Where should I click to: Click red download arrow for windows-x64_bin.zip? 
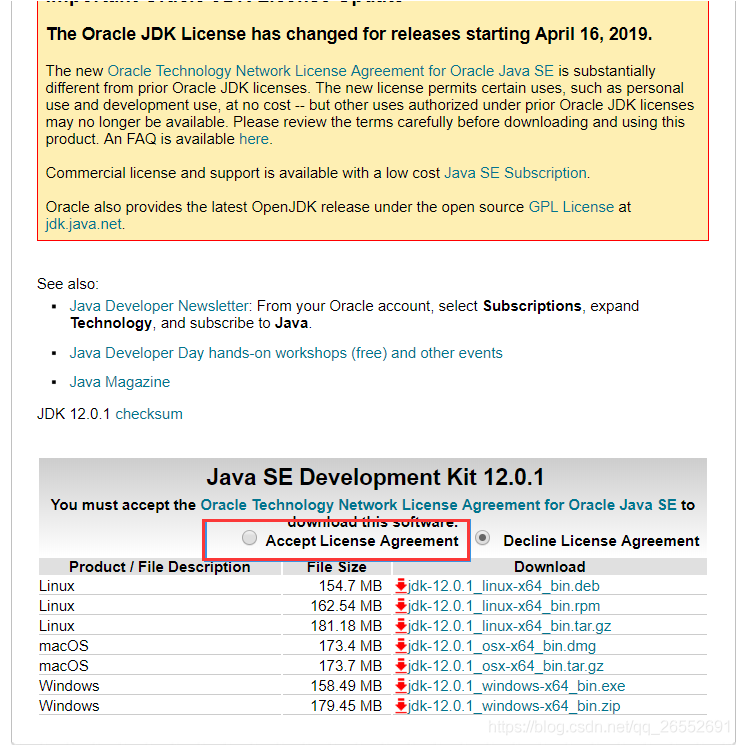click(401, 706)
